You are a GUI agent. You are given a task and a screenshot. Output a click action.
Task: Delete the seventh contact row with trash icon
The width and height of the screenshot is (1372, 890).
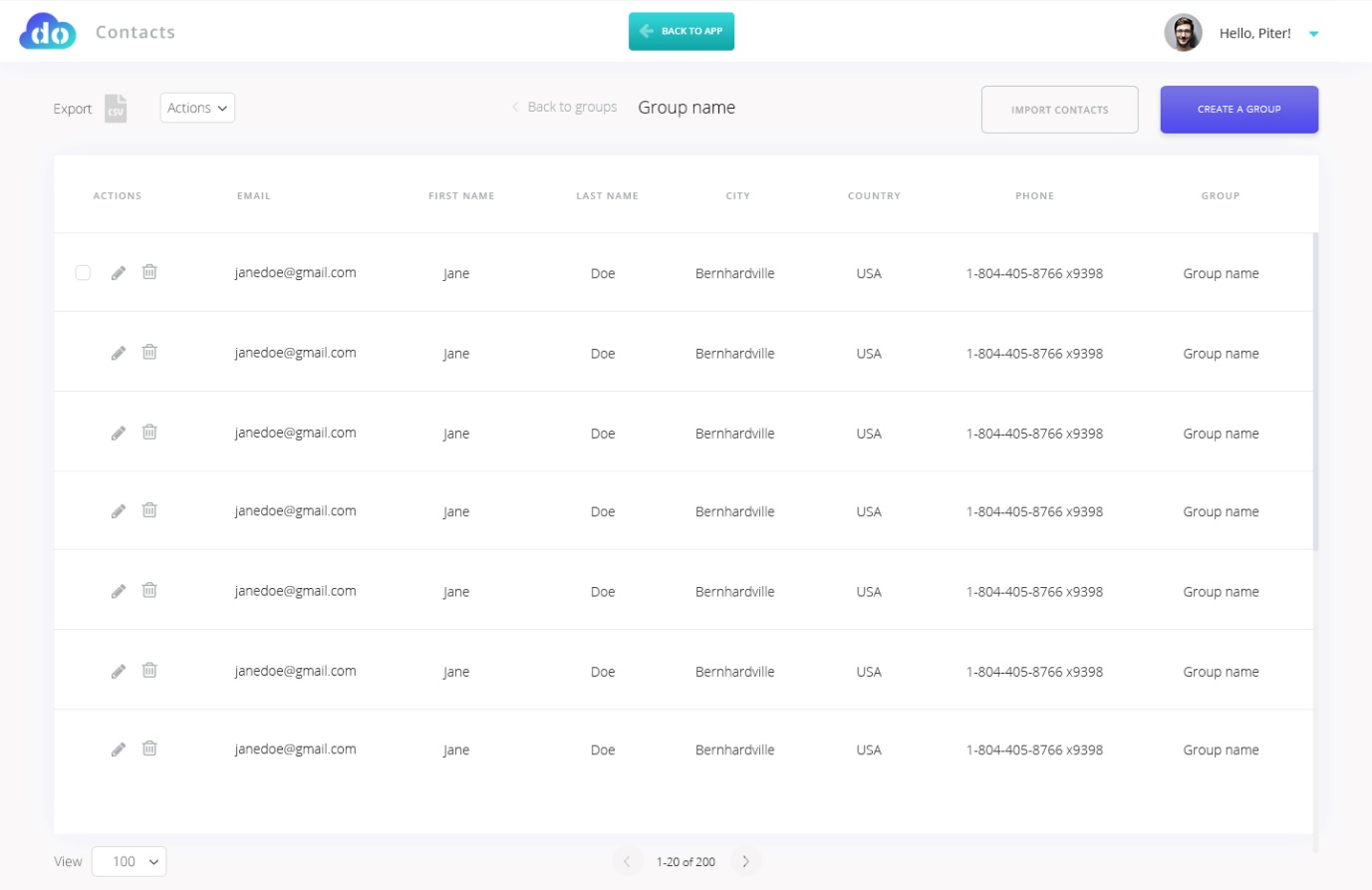coord(149,747)
